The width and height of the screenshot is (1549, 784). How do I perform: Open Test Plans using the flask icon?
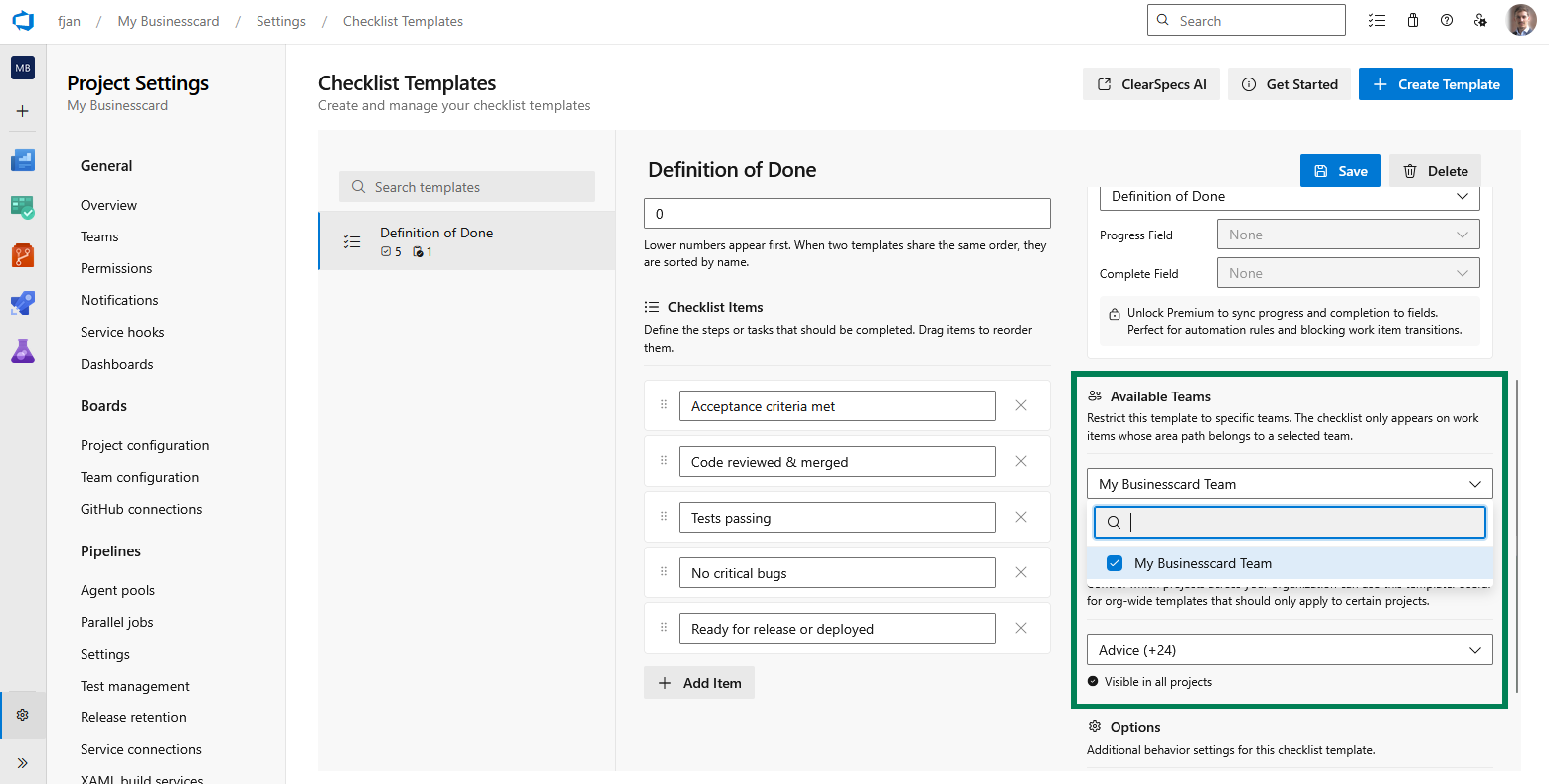[x=22, y=351]
